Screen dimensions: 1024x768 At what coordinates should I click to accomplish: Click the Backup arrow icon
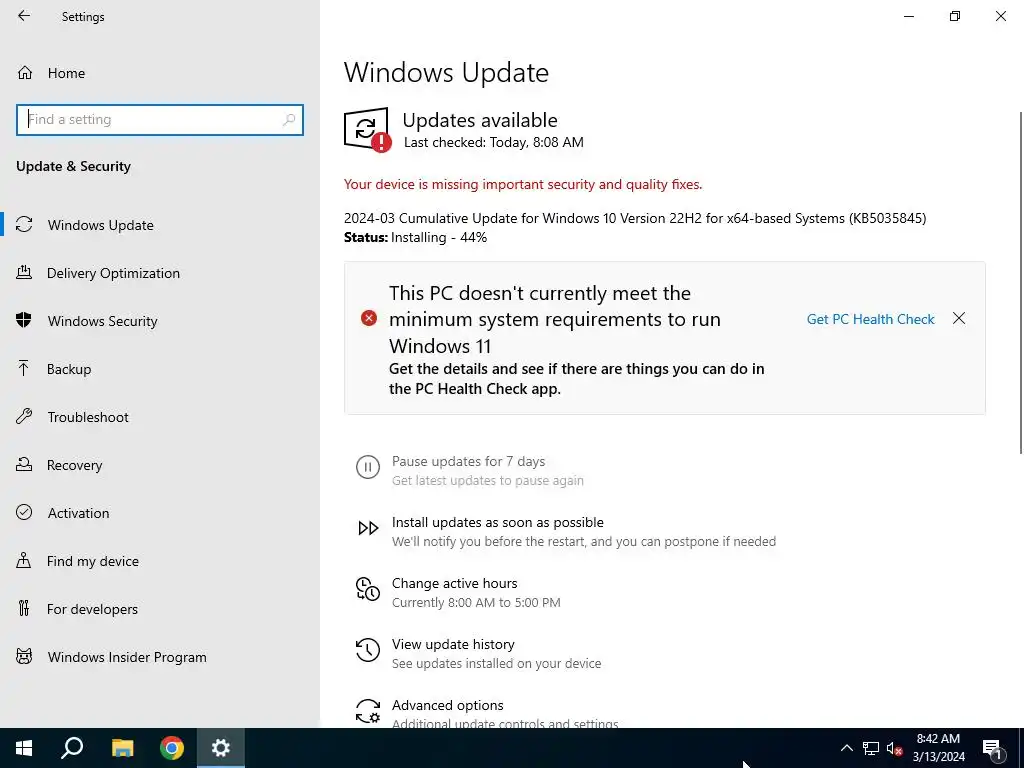tap(24, 368)
